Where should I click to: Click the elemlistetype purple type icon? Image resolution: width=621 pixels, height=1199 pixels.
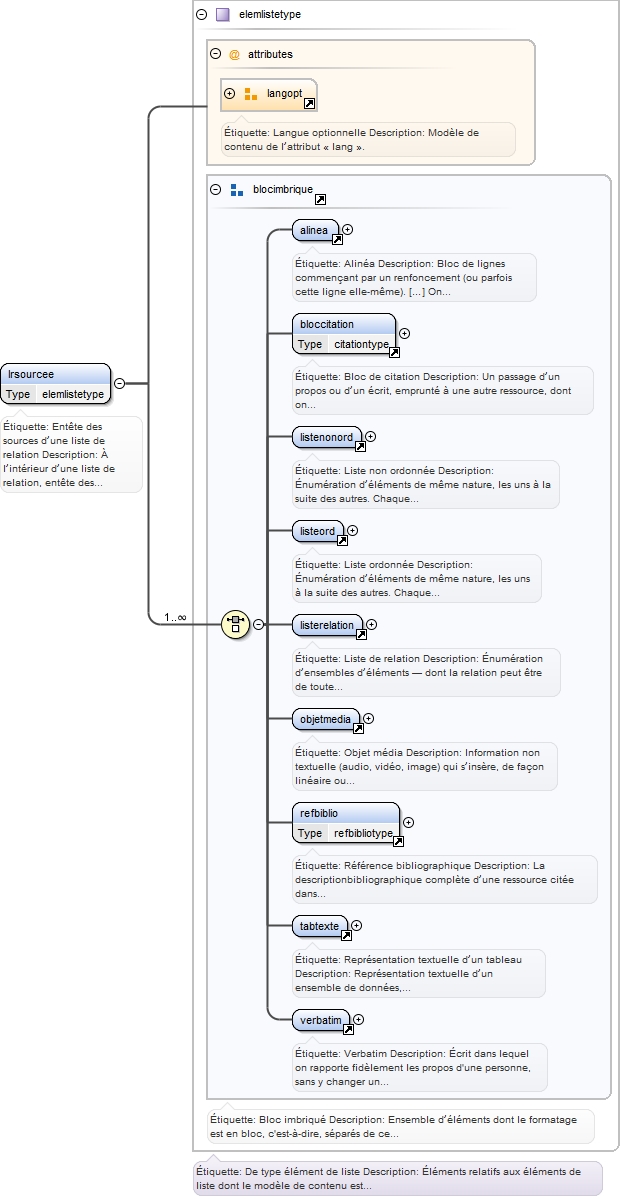(223, 14)
